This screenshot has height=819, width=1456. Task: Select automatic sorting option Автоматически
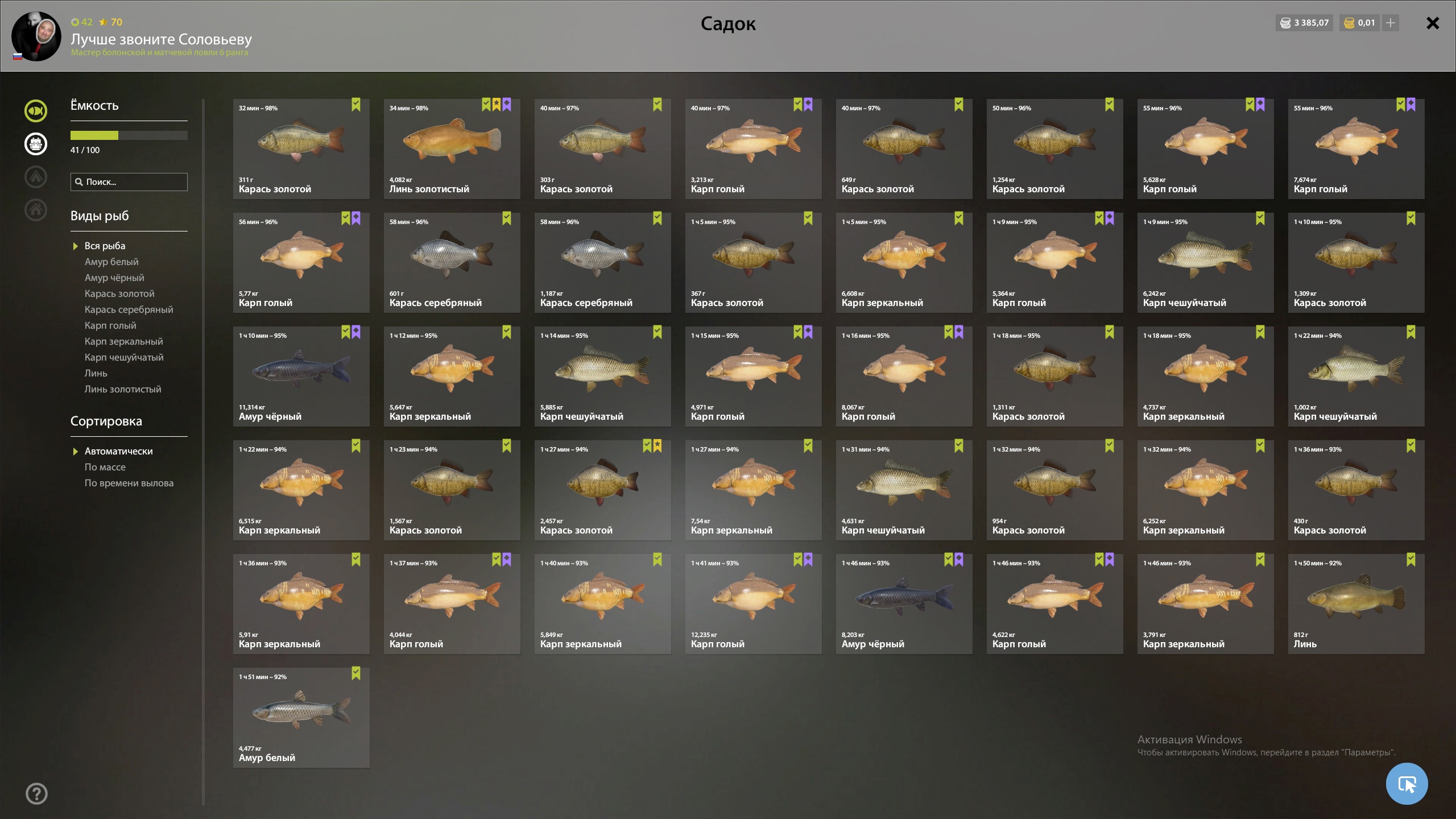pyautogui.click(x=118, y=451)
